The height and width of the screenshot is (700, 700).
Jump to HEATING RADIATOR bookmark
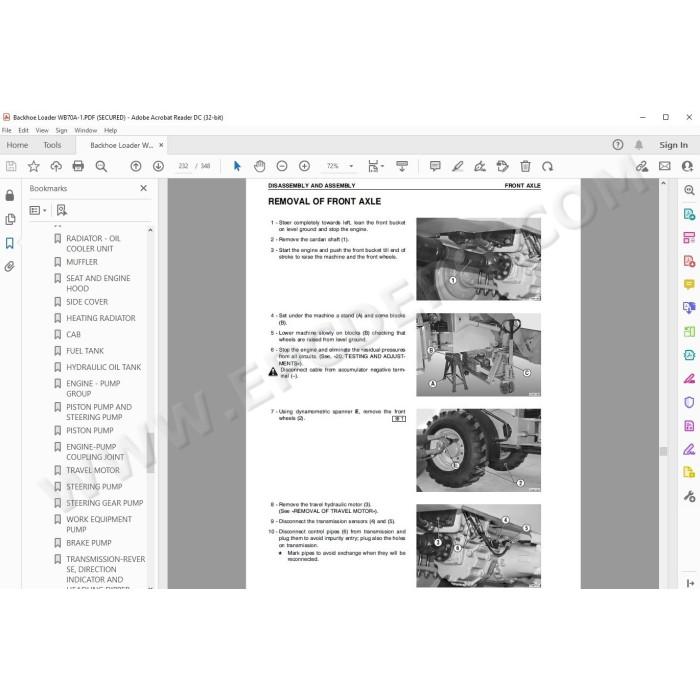(101, 318)
